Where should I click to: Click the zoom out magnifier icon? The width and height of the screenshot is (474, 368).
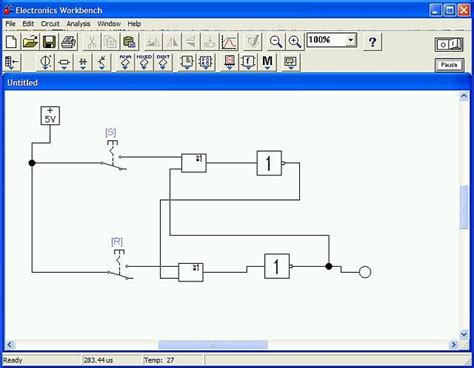click(276, 42)
